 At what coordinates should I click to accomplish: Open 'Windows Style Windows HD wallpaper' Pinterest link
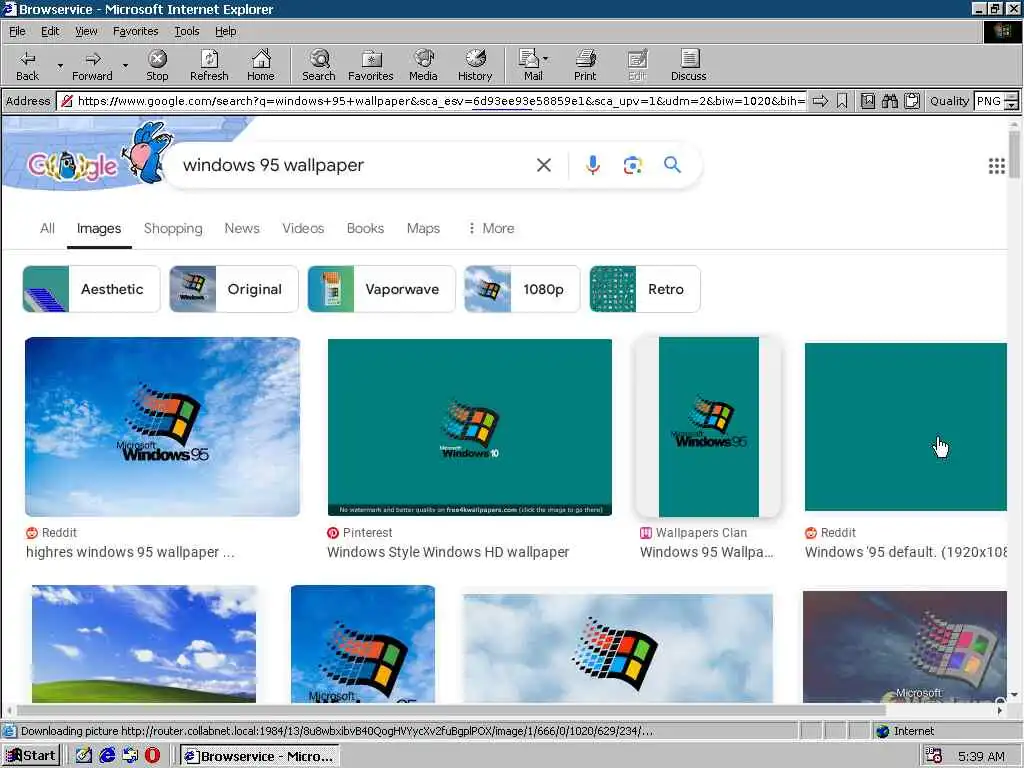[x=448, y=552]
